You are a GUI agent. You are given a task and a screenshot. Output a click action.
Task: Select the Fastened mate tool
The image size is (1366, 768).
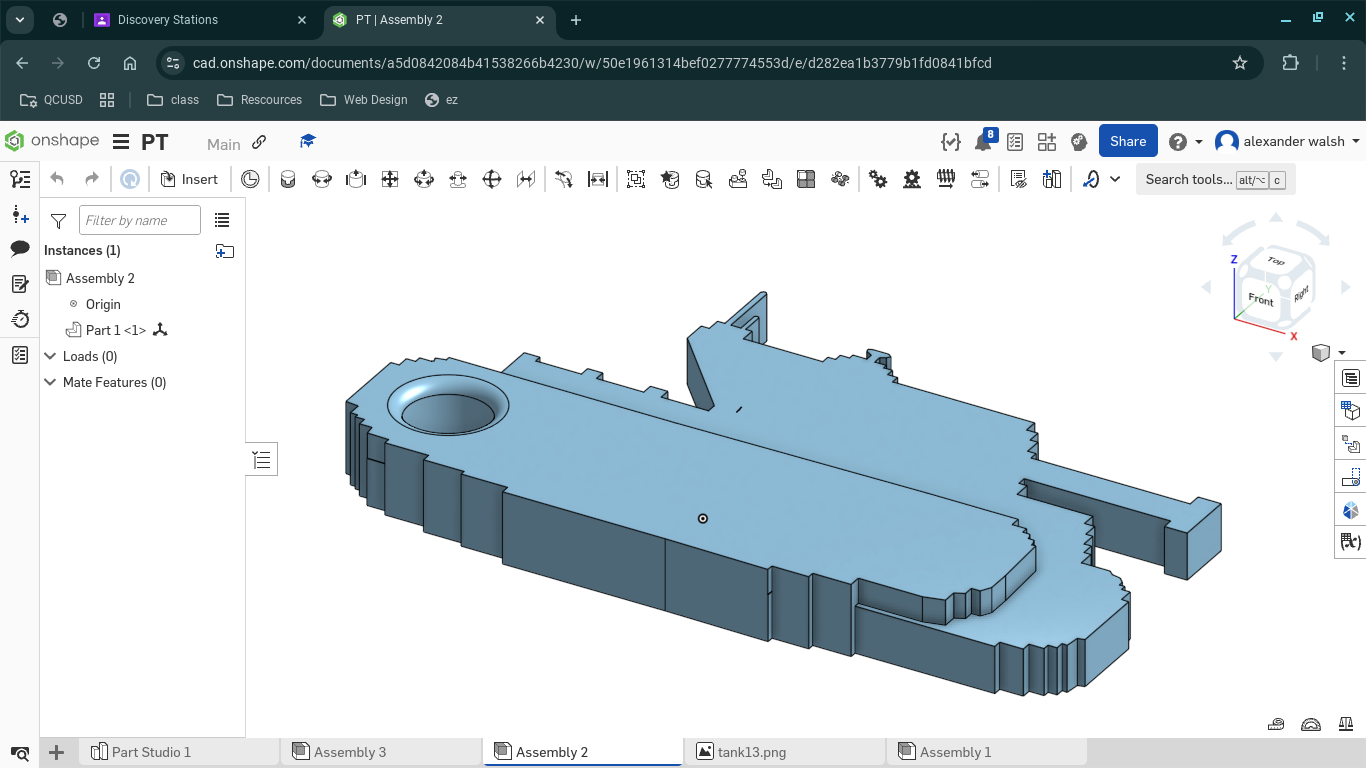[288, 179]
